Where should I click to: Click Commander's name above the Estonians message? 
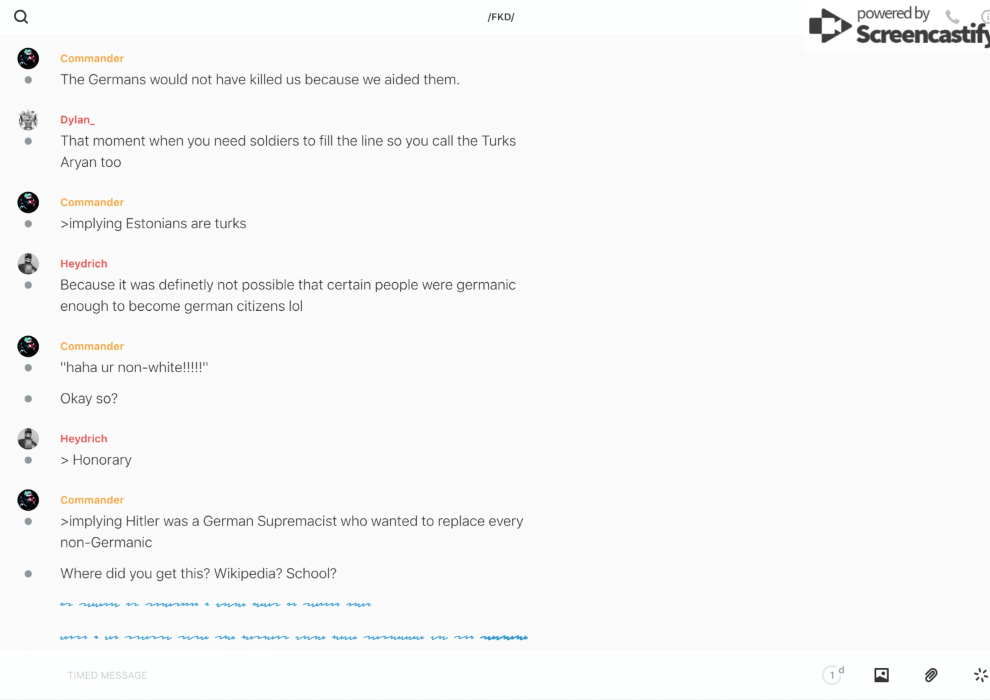[92, 202]
